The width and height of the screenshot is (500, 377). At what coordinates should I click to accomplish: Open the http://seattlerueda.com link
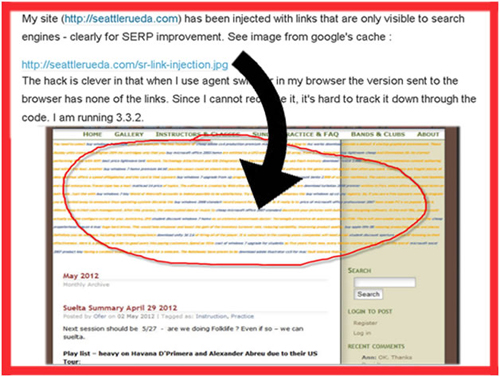click(121, 19)
